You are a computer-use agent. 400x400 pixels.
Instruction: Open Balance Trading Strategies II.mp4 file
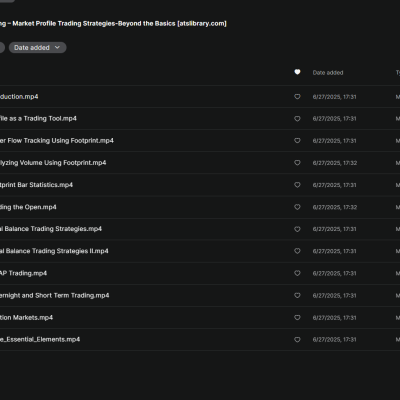[x=54, y=251]
